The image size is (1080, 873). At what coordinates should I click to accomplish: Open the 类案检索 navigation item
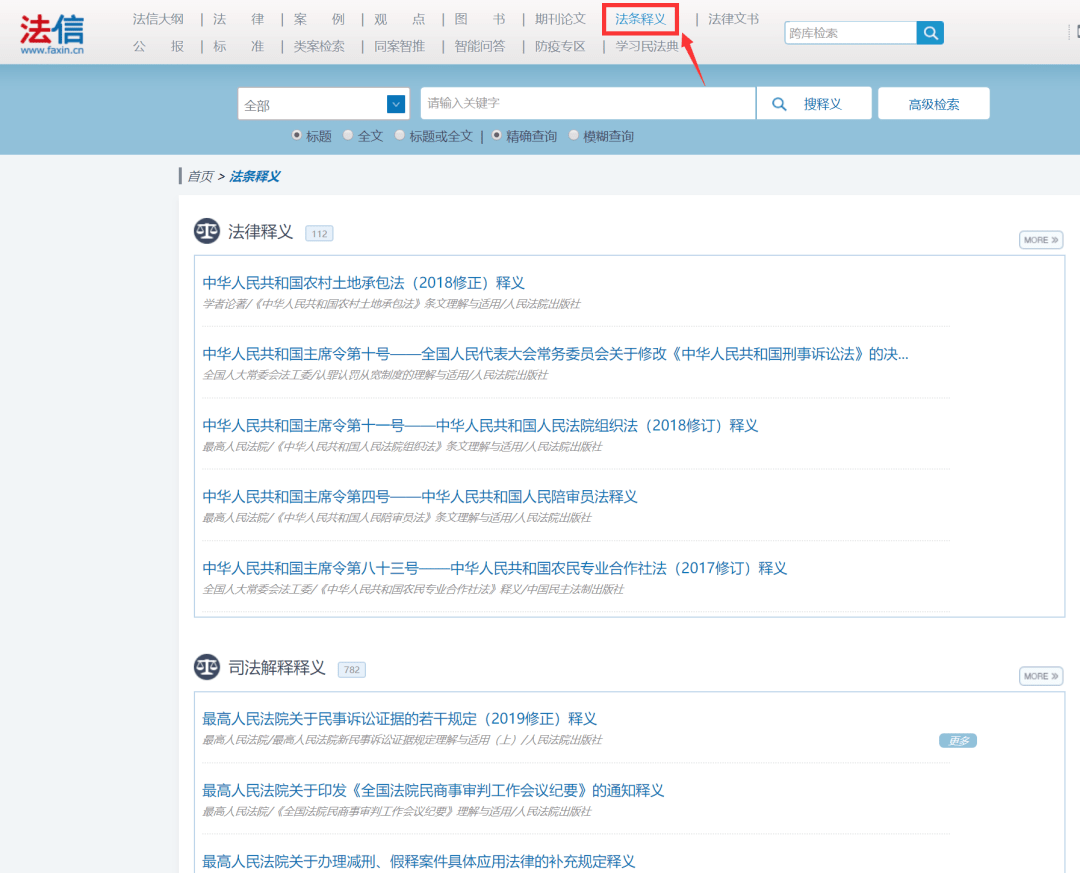(319, 46)
